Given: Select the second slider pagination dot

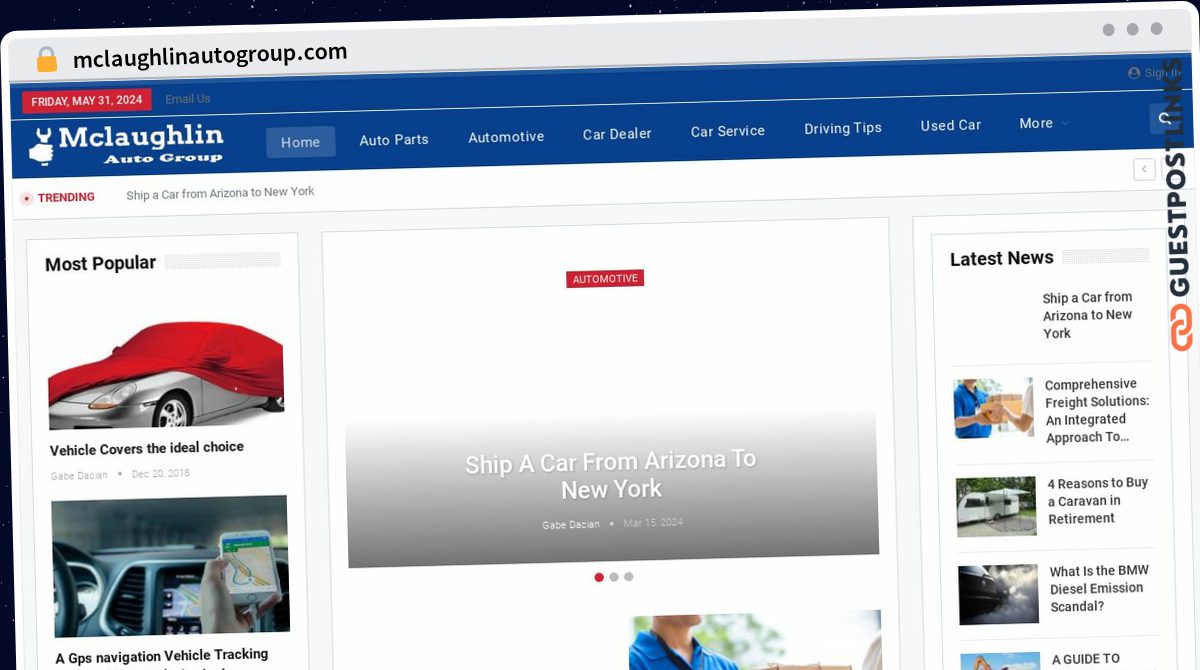Looking at the screenshot, I should tap(614, 577).
